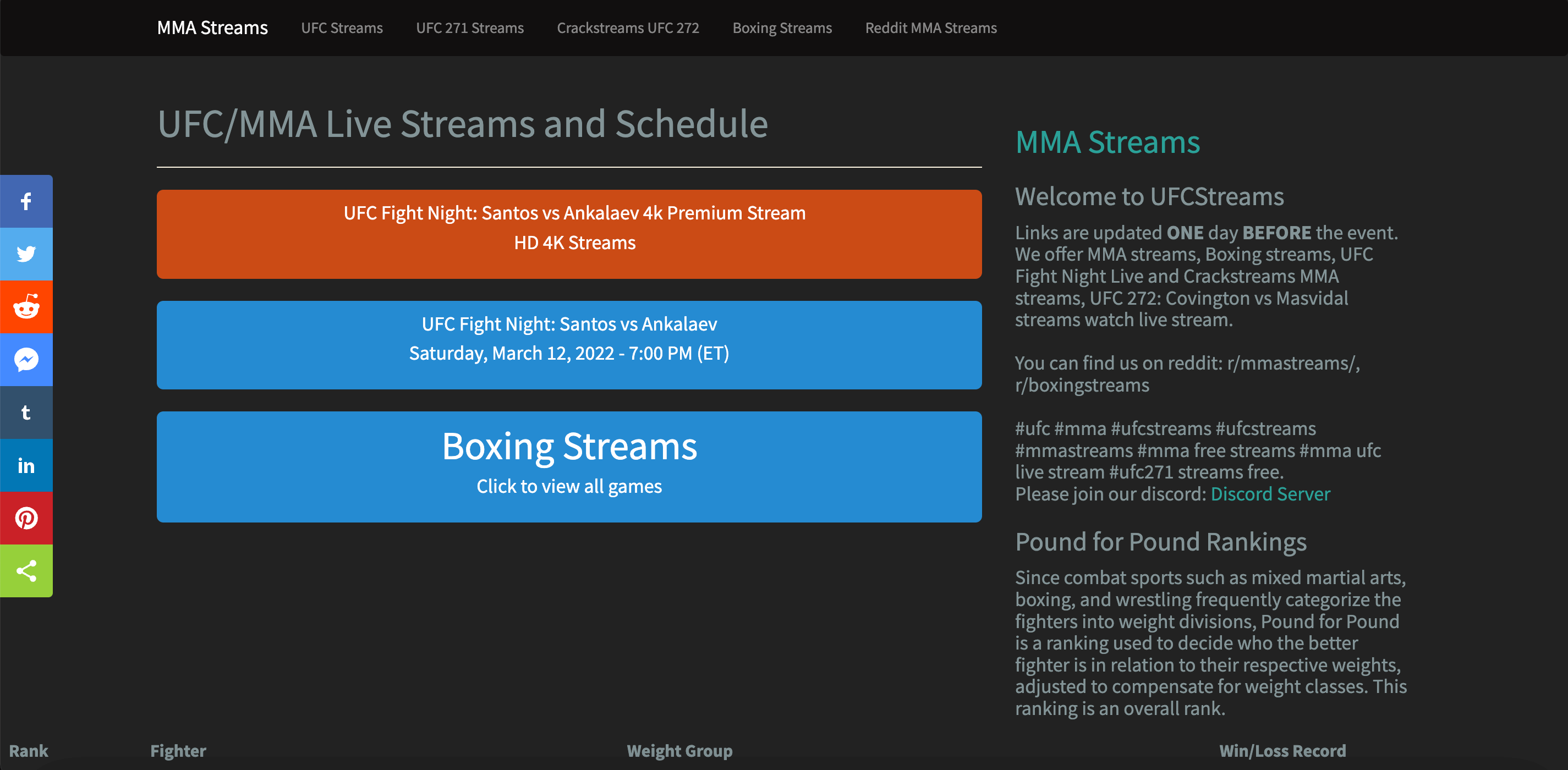Click the Weight Group column header
Screen dimensions: 1568x770
[x=679, y=751]
